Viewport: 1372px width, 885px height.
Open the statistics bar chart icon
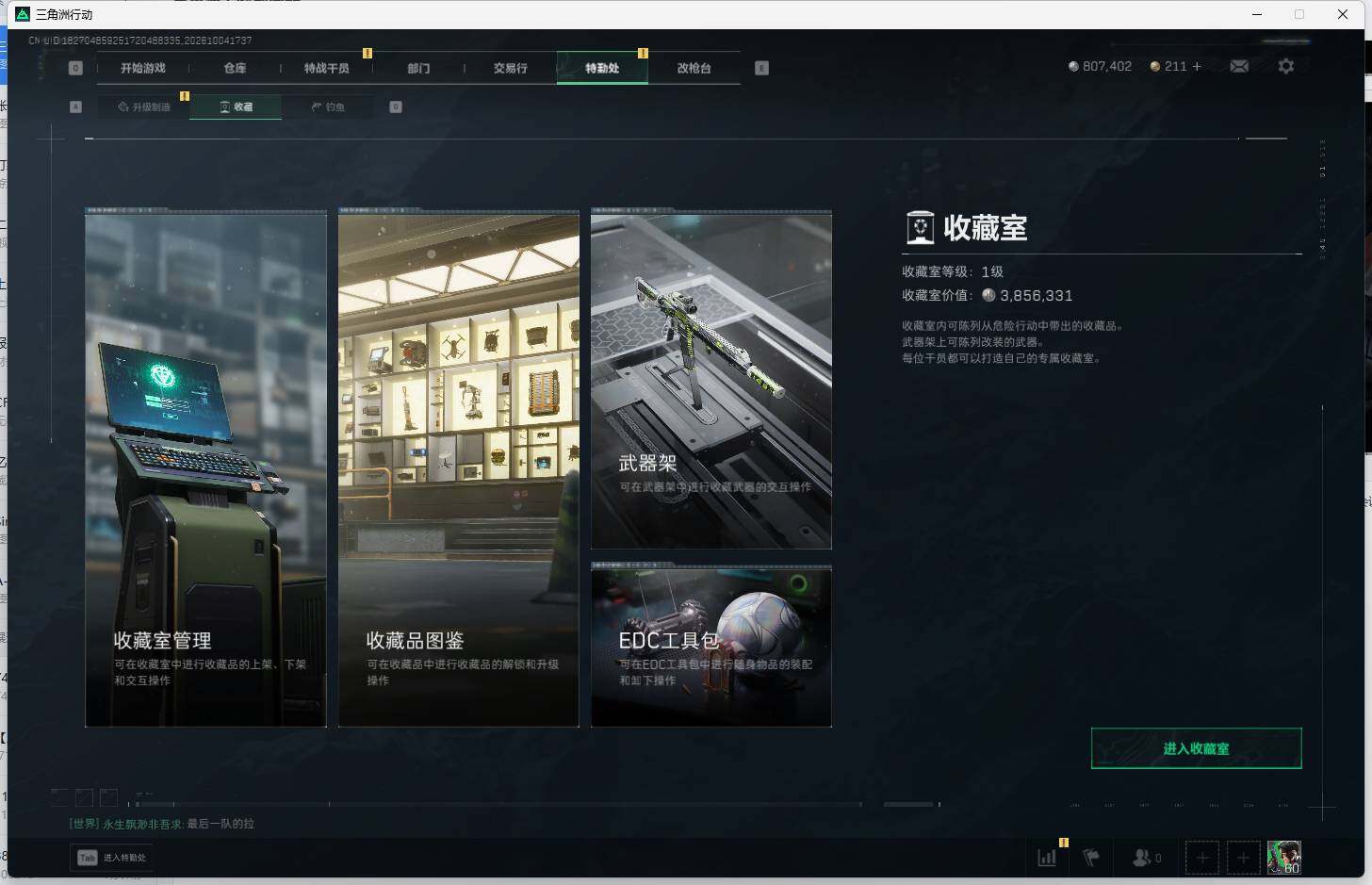tap(1047, 858)
